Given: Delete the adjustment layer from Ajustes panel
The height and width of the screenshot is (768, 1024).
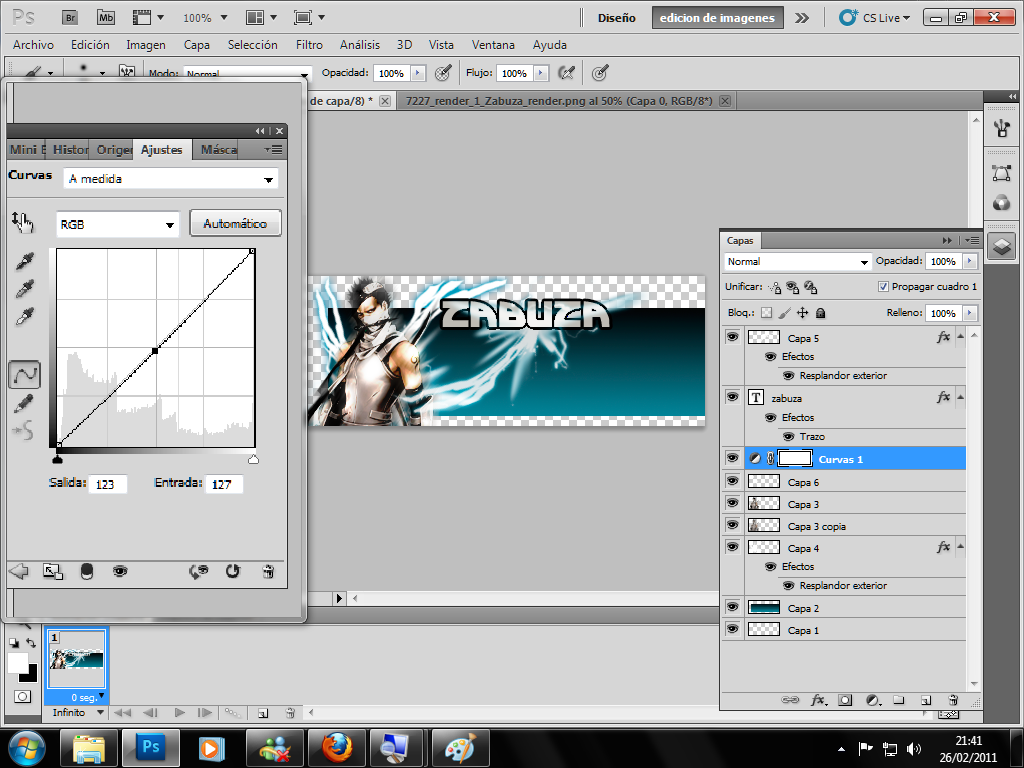Looking at the screenshot, I should point(268,571).
